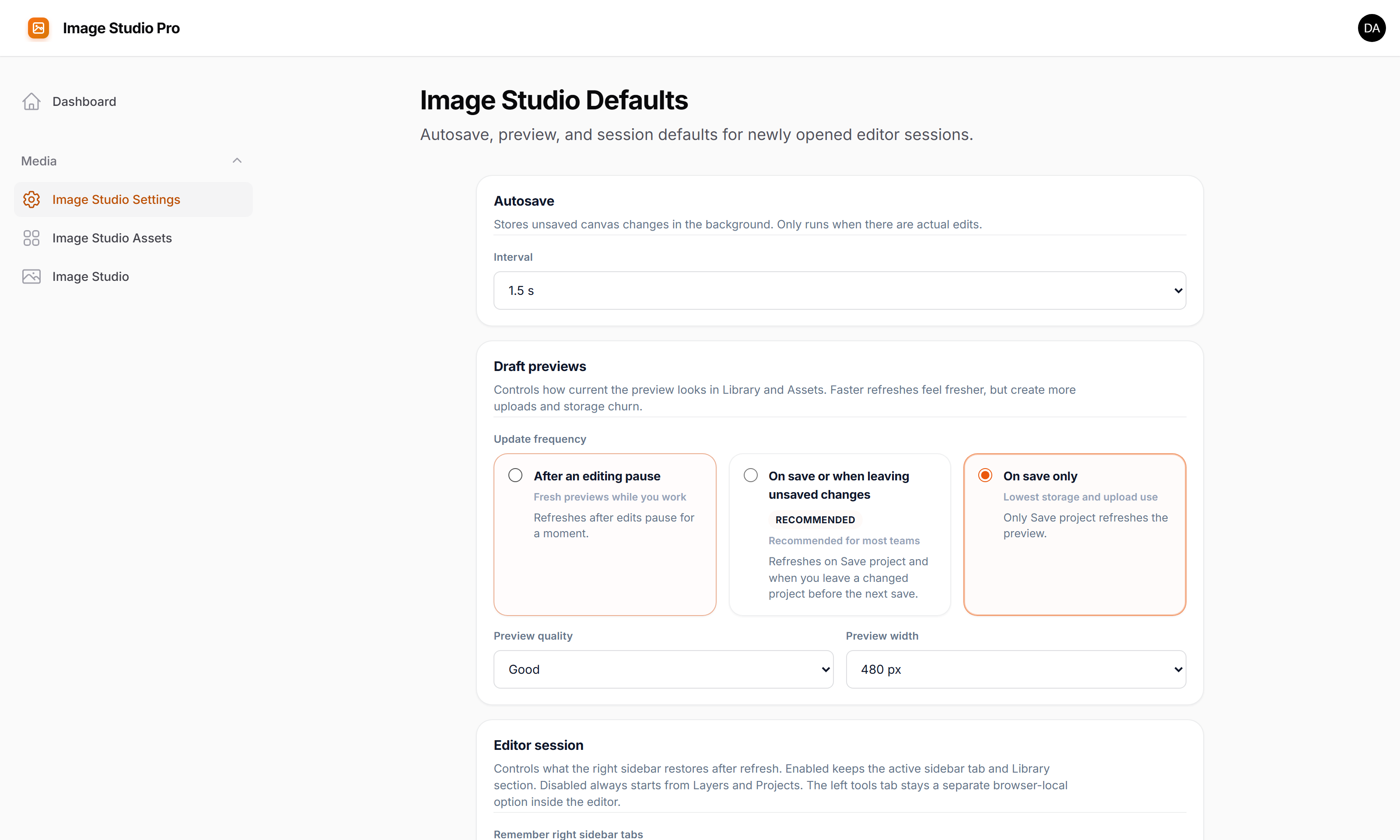Open the Preview quality dropdown
Viewport: 1400px width, 840px height.
tap(663, 669)
